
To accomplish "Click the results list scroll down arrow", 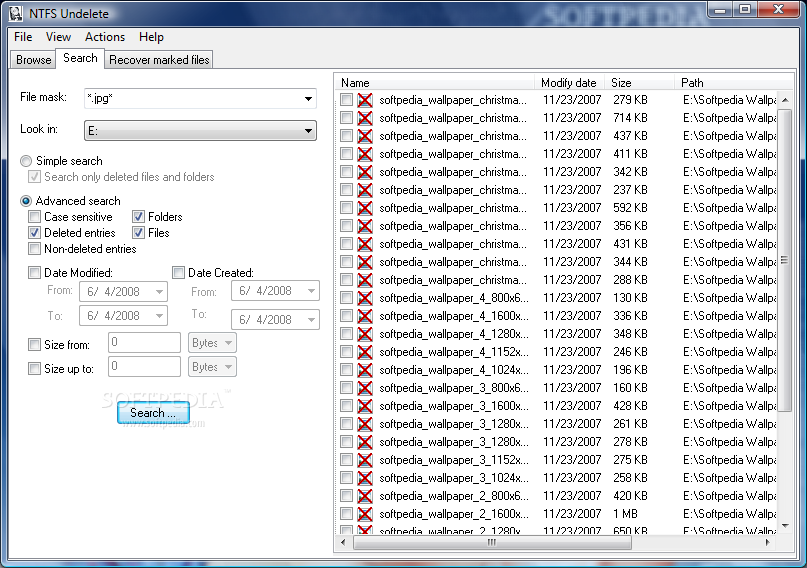I will pyautogui.click(x=785, y=526).
